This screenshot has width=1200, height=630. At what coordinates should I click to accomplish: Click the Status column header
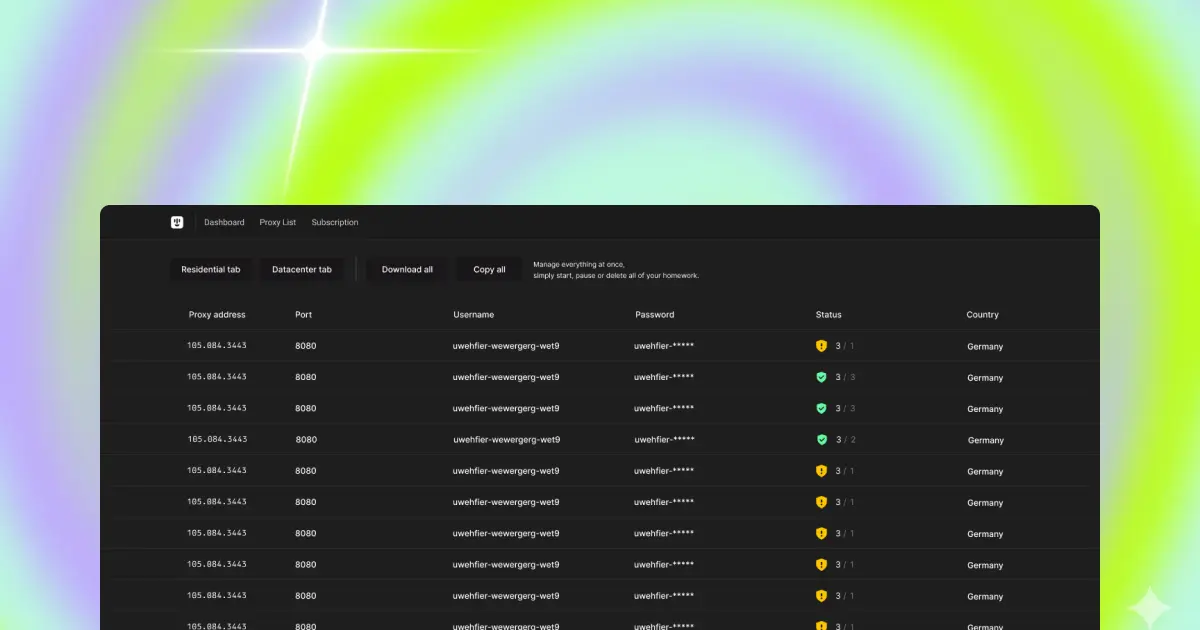(x=829, y=315)
